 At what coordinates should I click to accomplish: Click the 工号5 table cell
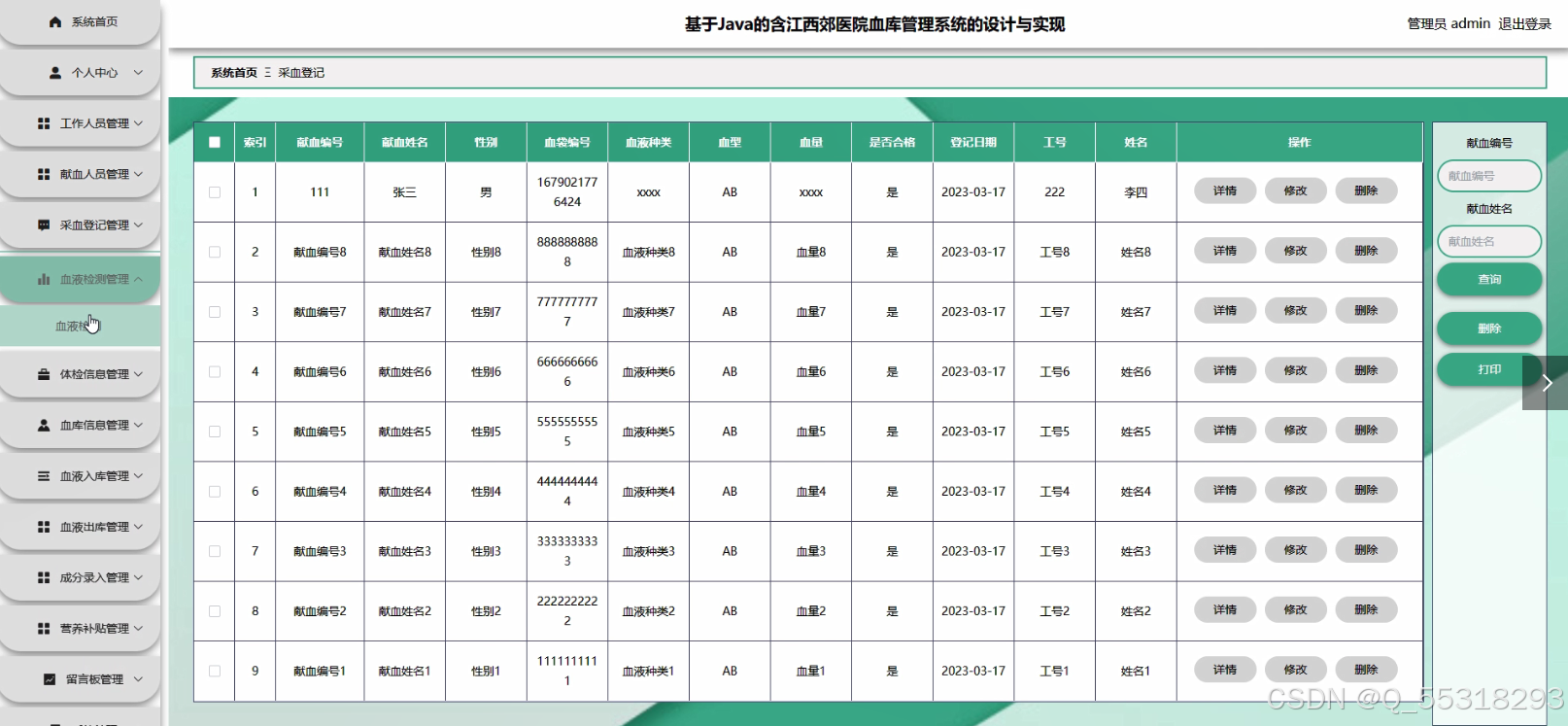click(1055, 432)
